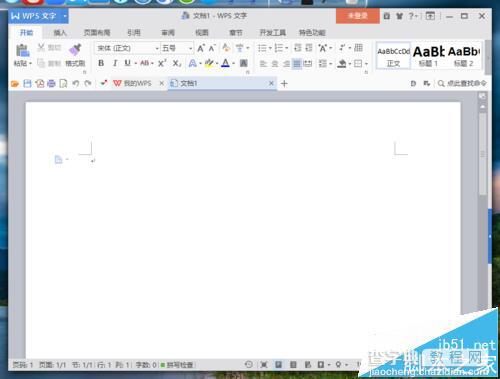500x379 pixels.
Task: Select Align right paragraph alignment
Action: pos(286,63)
